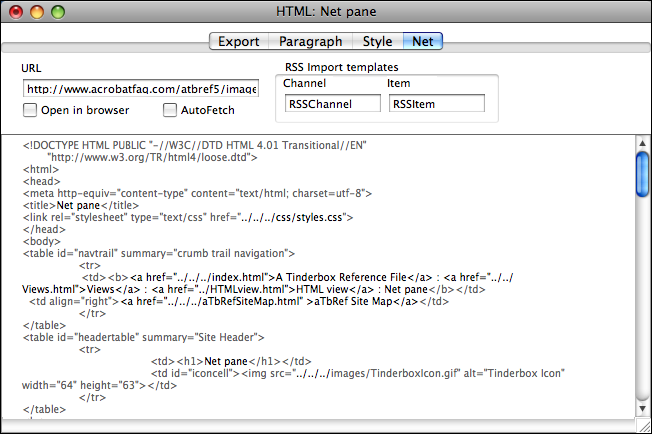This screenshot has height=434, width=652.
Task: Click the Net tab
Action: coord(423,41)
